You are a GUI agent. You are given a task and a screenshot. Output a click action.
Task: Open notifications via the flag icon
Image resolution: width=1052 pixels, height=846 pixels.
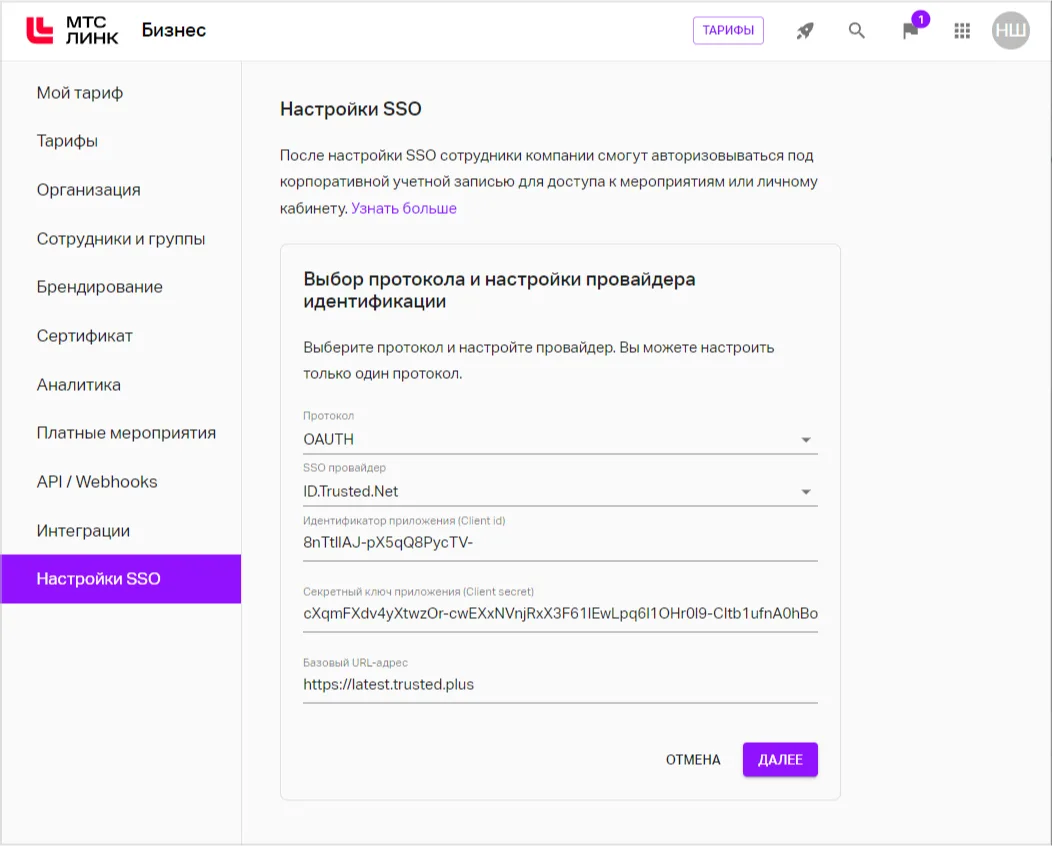pyautogui.click(x=909, y=31)
